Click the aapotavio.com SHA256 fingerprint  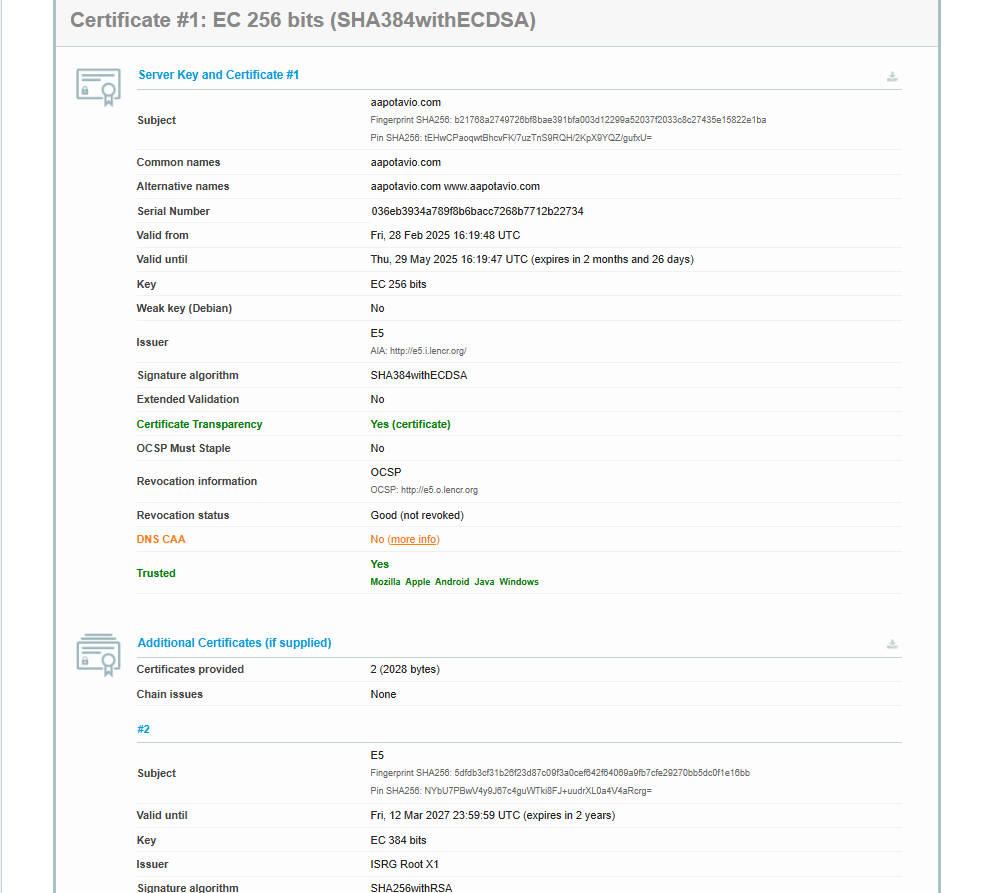[568, 120]
